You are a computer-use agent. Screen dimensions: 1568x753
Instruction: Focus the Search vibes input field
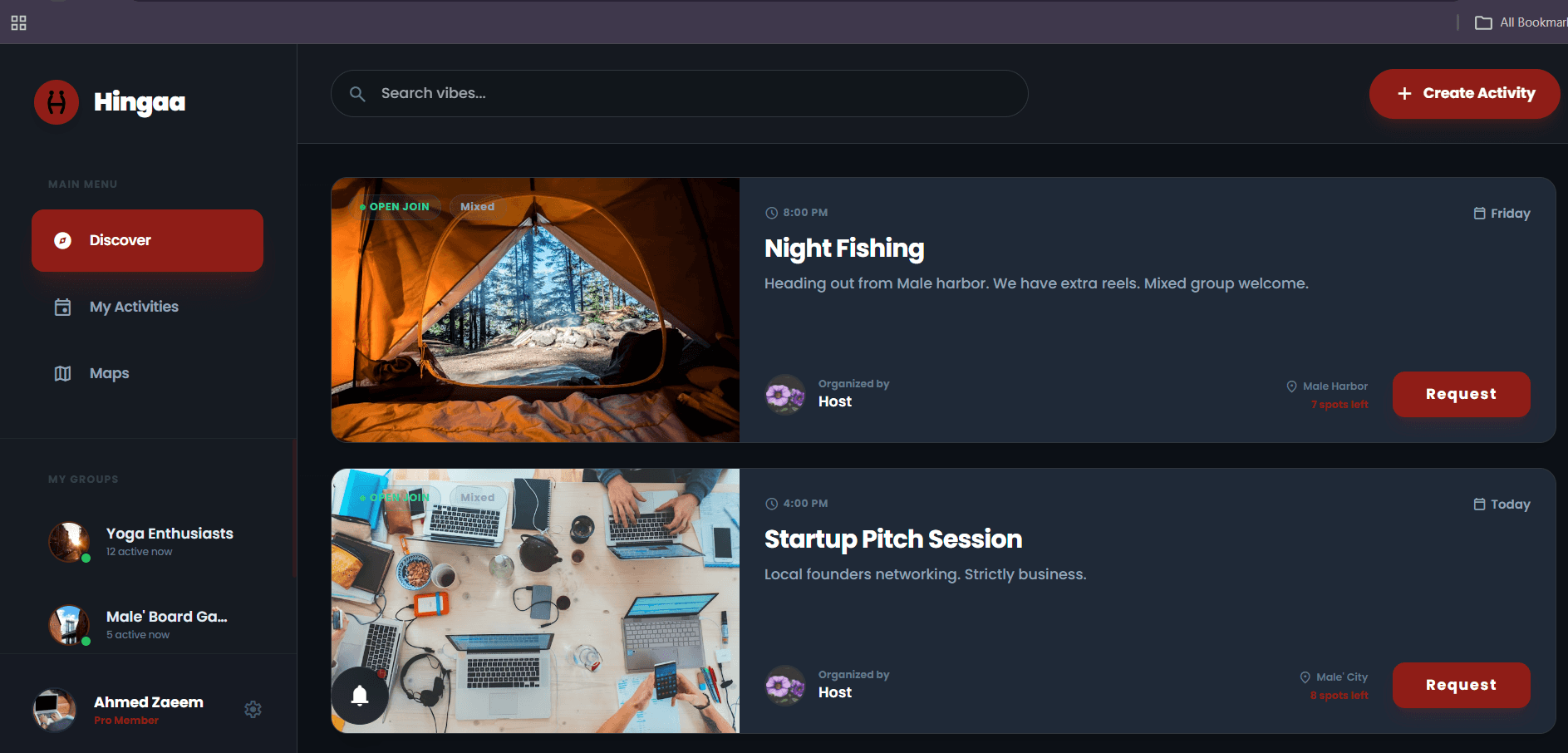(x=679, y=94)
